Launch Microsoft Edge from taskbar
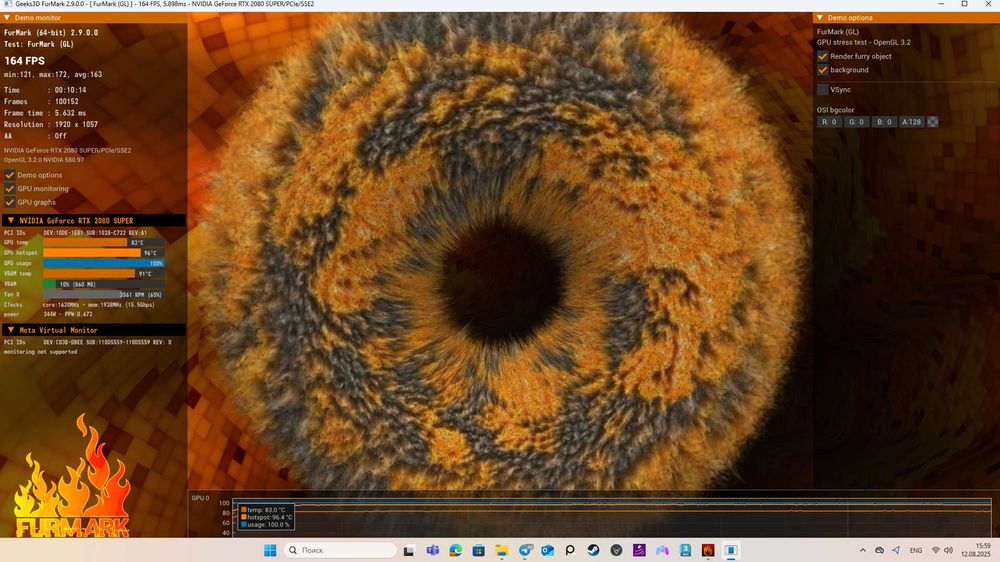 click(x=455, y=550)
